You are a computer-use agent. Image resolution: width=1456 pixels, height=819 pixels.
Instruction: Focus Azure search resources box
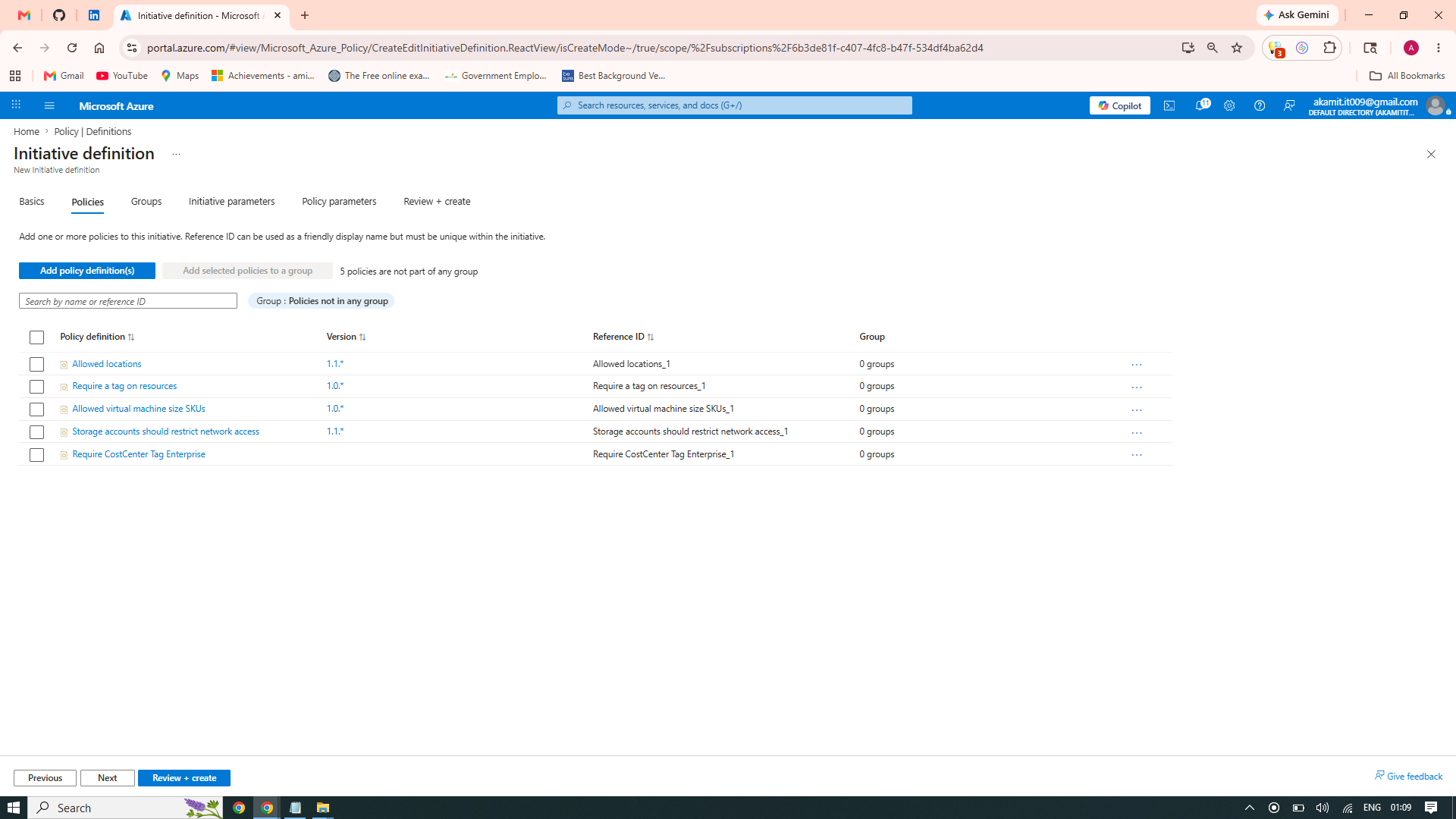point(735,105)
